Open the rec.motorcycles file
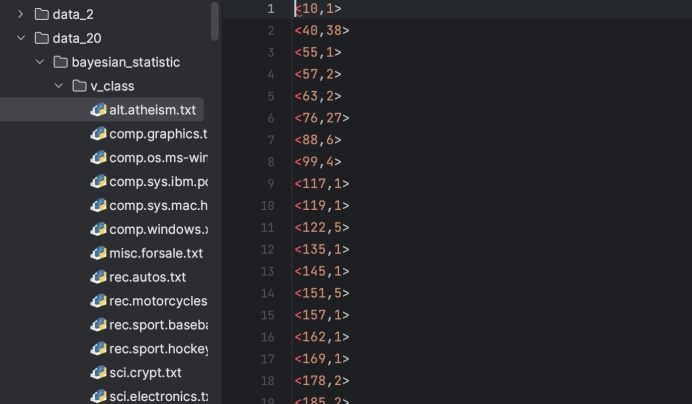This screenshot has width=692, height=404. (157, 301)
